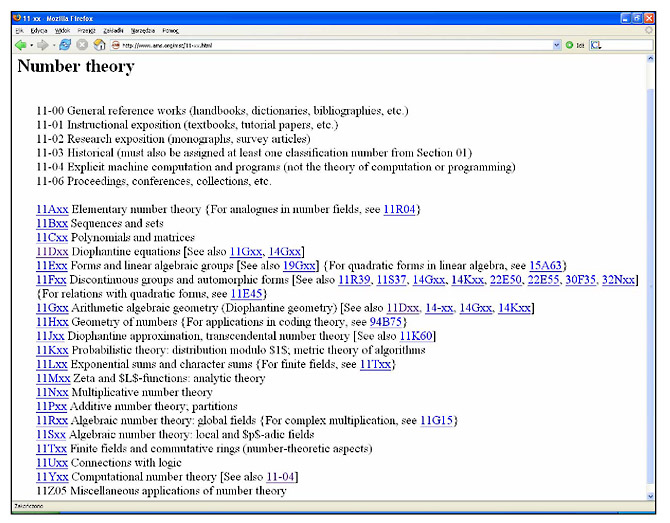
Task: Open the Narzędzia menu
Action: coord(143,31)
